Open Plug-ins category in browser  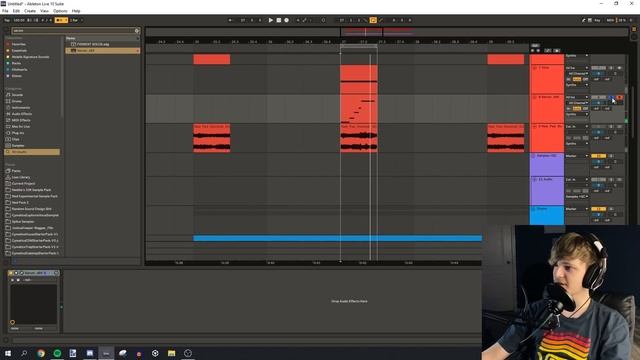point(18,133)
